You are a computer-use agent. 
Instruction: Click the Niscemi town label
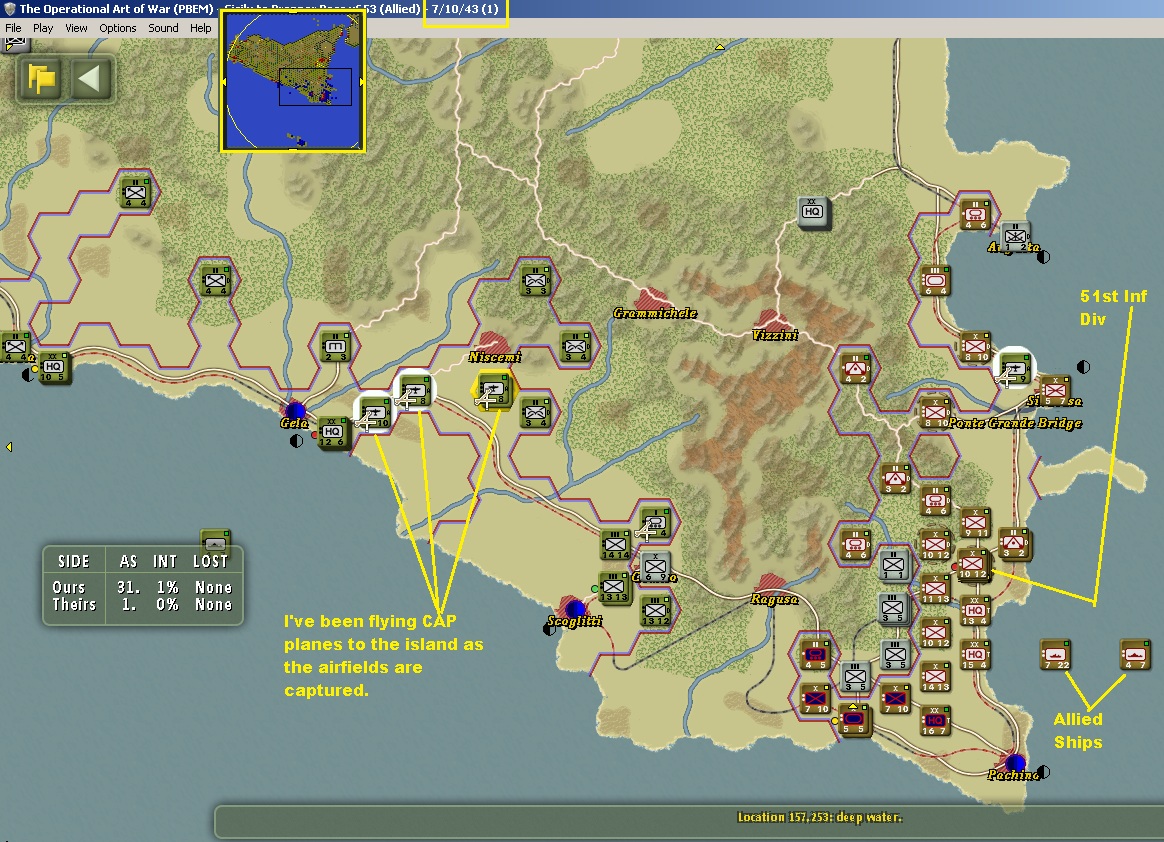[494, 357]
